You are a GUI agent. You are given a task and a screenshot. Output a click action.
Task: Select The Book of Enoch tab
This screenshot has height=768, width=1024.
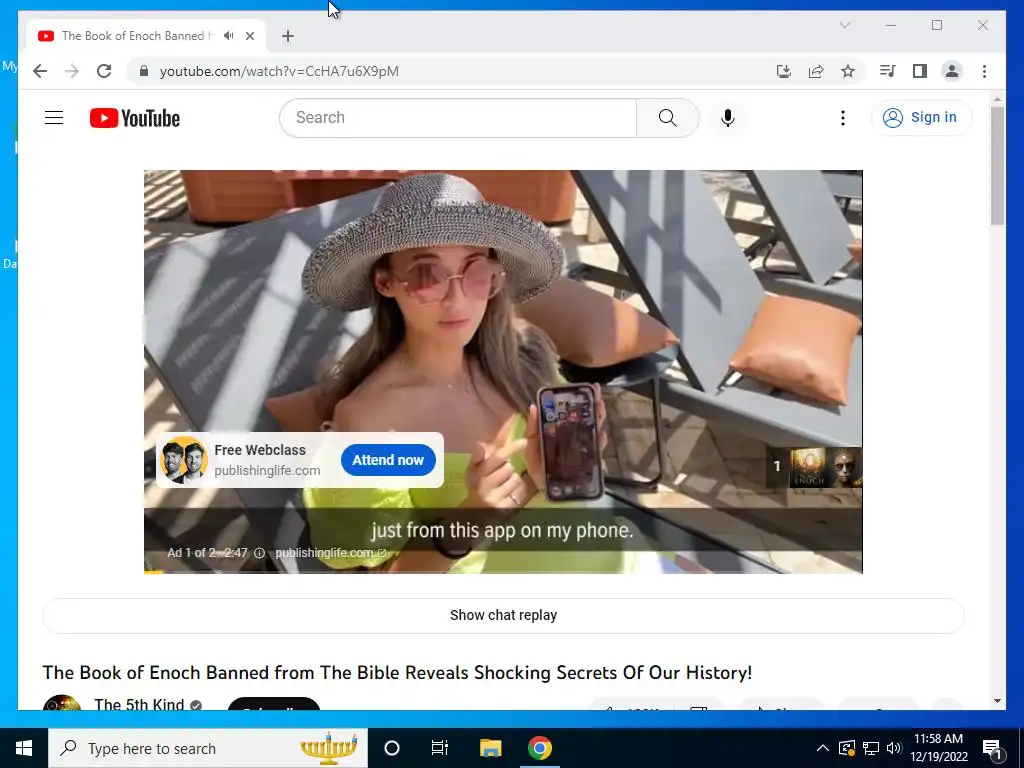(138, 36)
